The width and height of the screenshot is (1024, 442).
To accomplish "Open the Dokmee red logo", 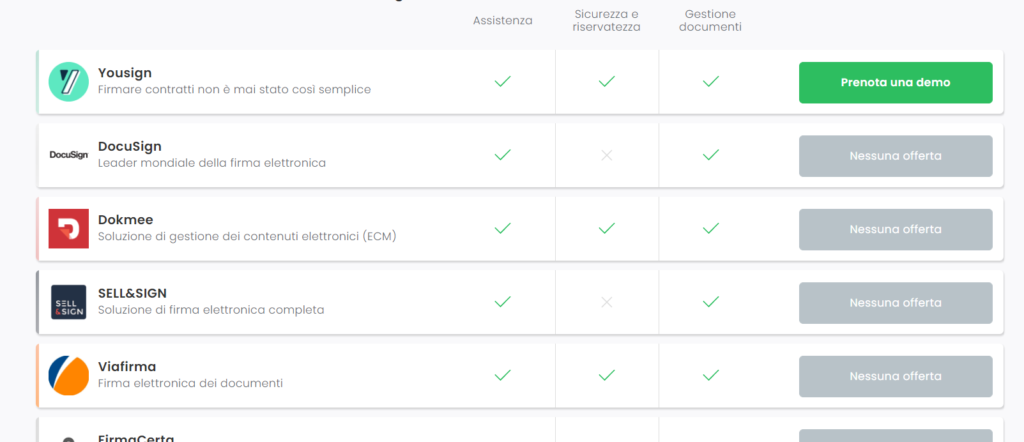I will pos(69,229).
